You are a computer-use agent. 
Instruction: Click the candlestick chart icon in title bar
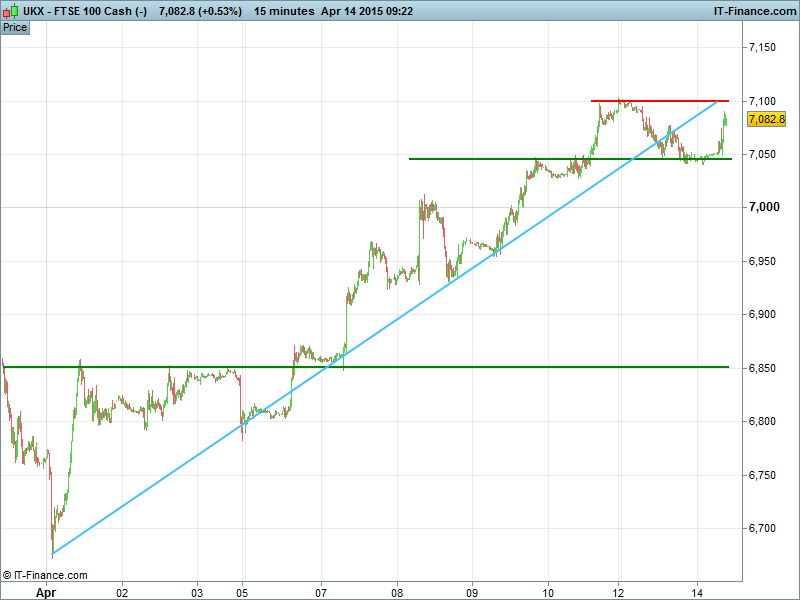[x=11, y=9]
